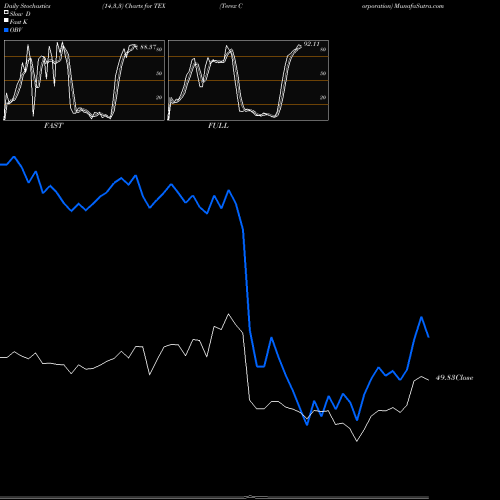
Task: Select the FAST stochastic chart label
Action: (x=53, y=126)
